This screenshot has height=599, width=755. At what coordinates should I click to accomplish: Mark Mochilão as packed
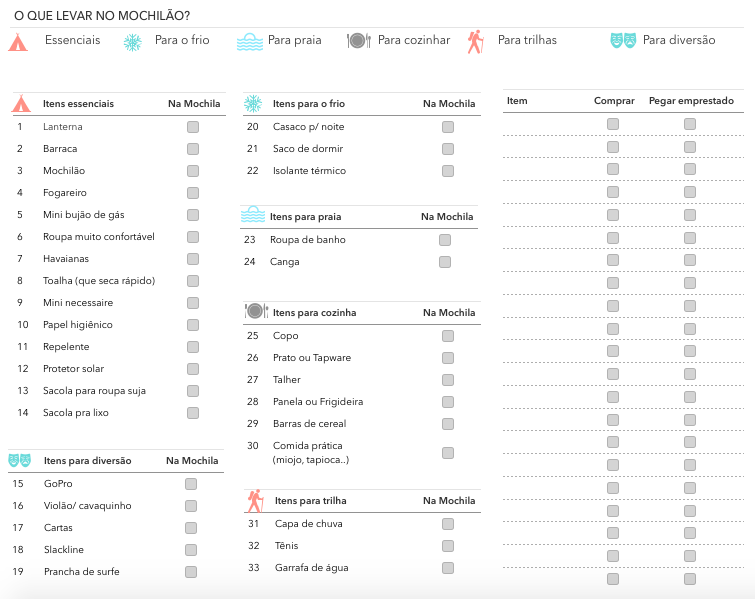tap(193, 171)
